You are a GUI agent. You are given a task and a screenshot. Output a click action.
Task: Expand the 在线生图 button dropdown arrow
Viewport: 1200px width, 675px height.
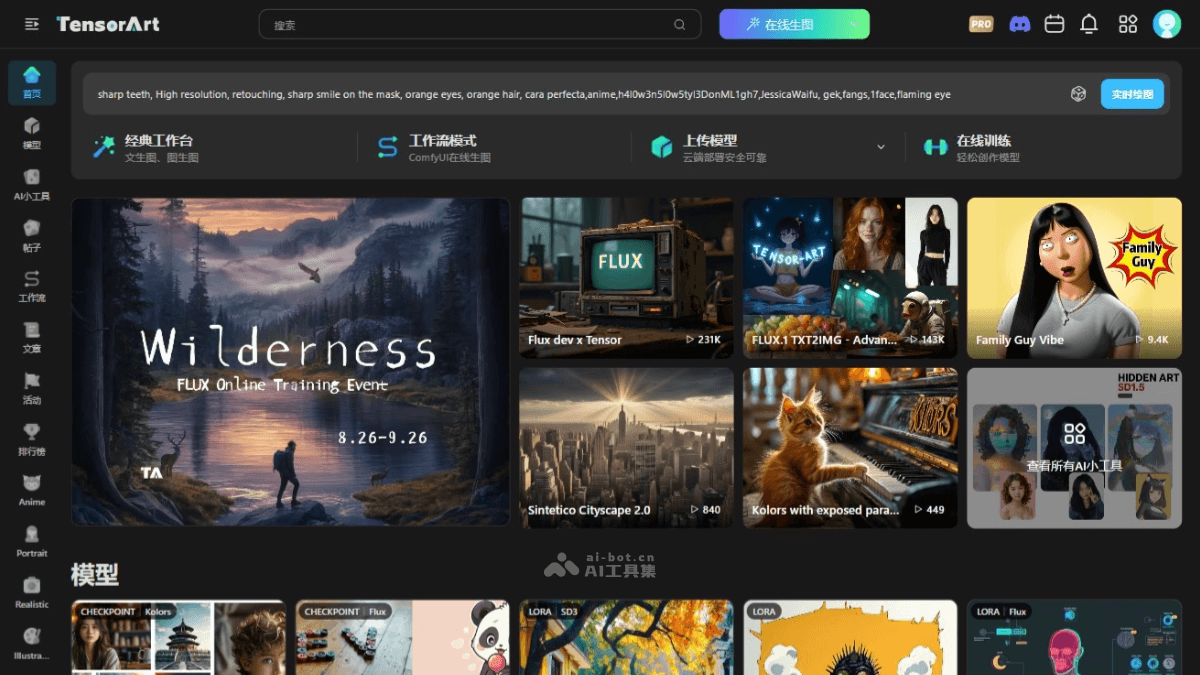pos(853,25)
